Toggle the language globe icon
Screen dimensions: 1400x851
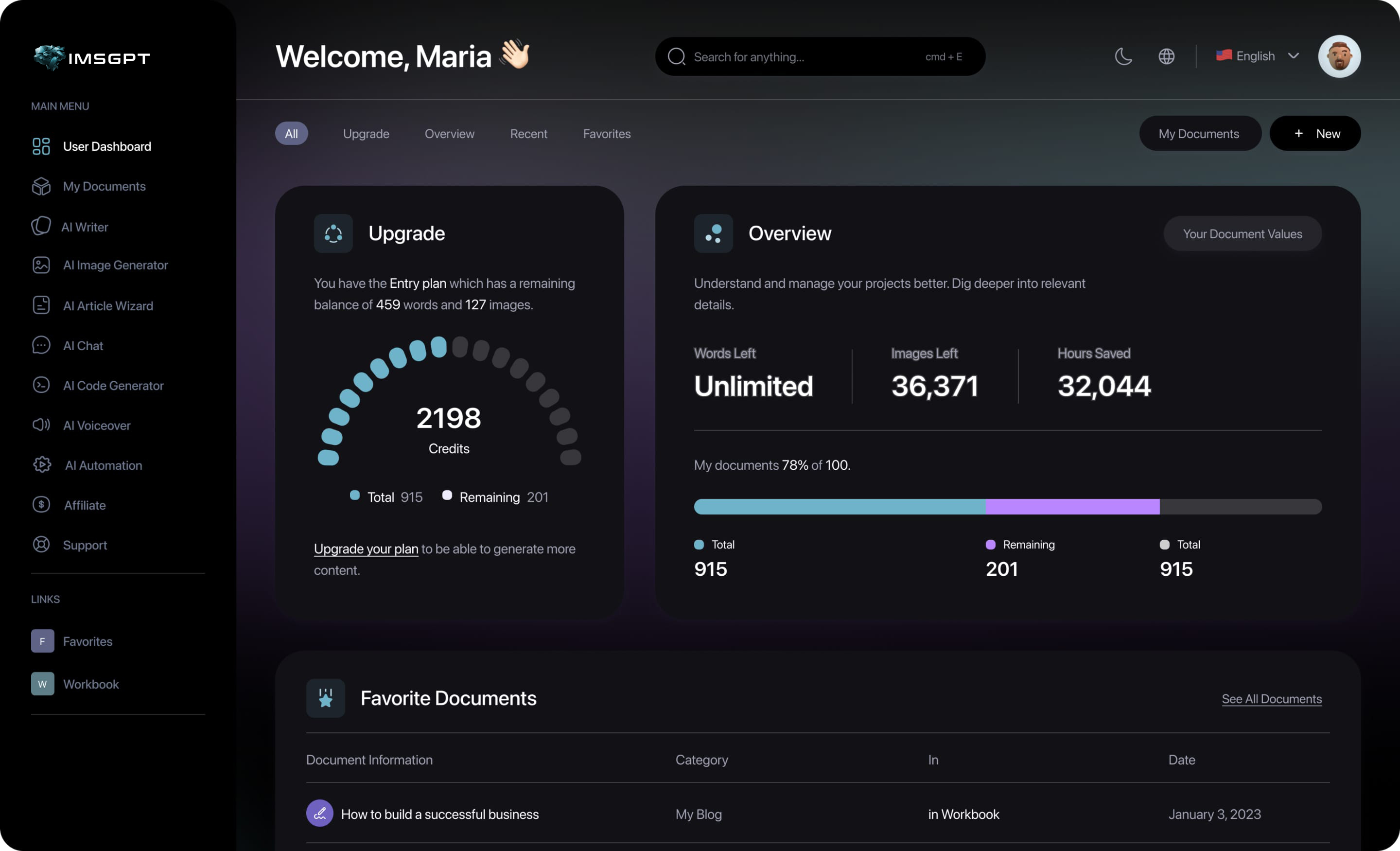1167,56
